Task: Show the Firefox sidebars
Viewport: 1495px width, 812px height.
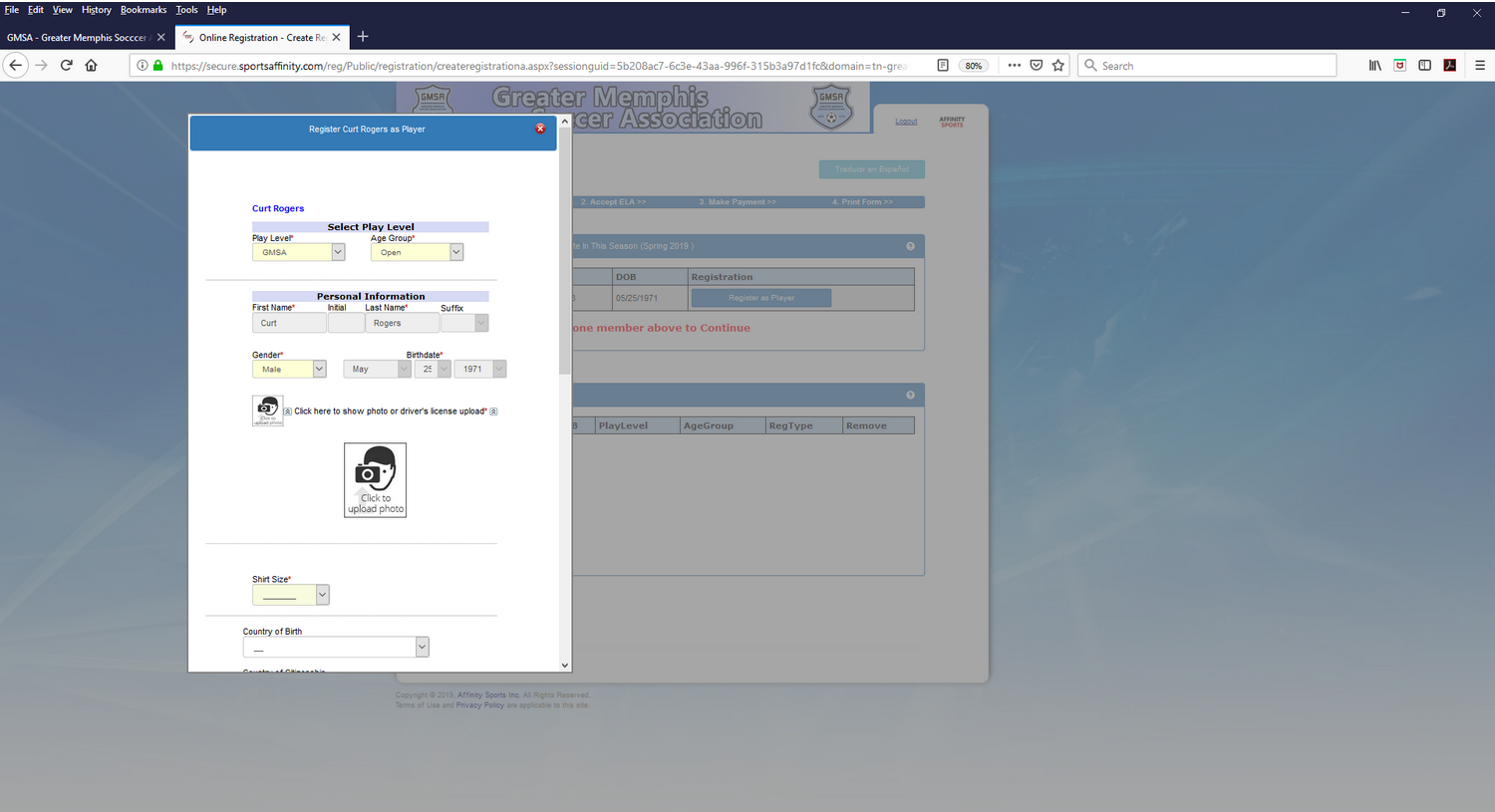Action: click(1424, 66)
